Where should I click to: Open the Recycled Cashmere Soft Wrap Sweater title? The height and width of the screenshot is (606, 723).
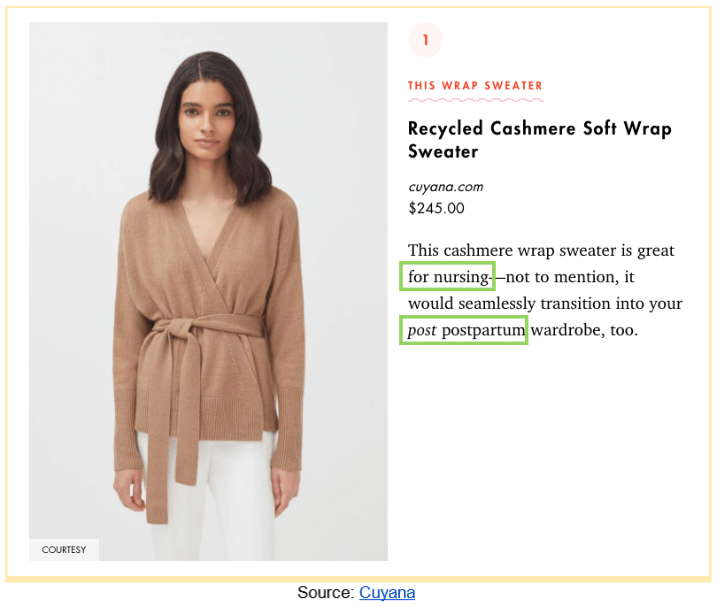tap(539, 140)
